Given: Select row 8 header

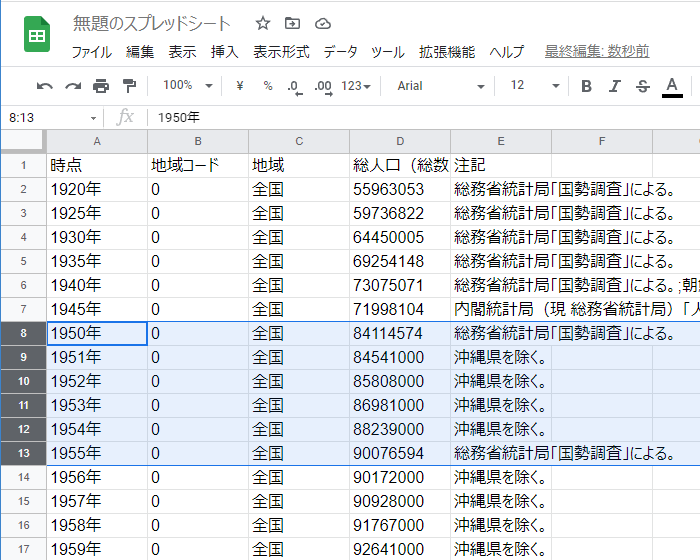Looking at the screenshot, I should pos(23,333).
